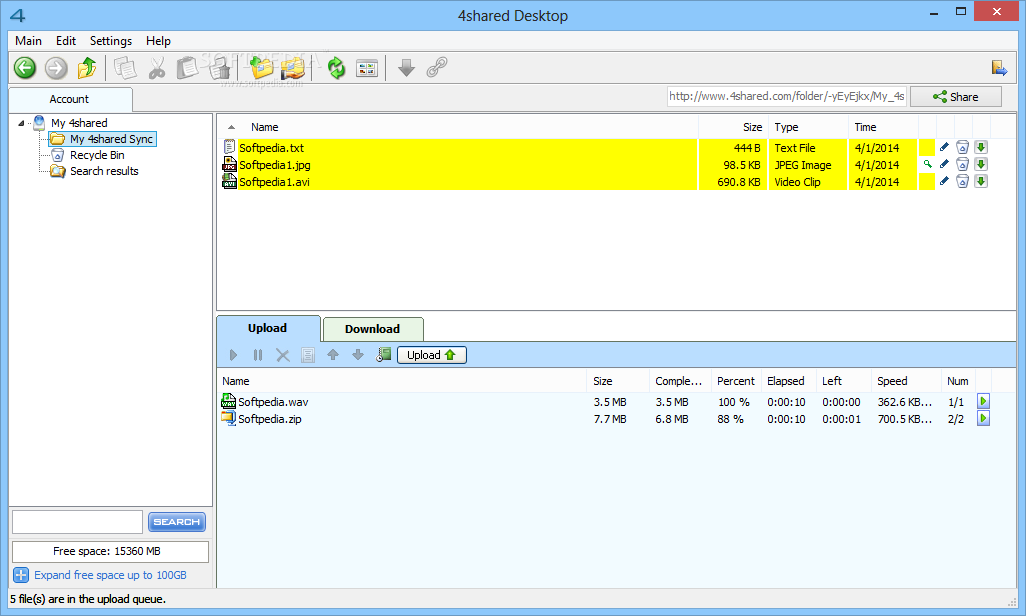Click the sort arrow left of the Name header
Viewport: 1026px width, 616px height.
[231, 127]
